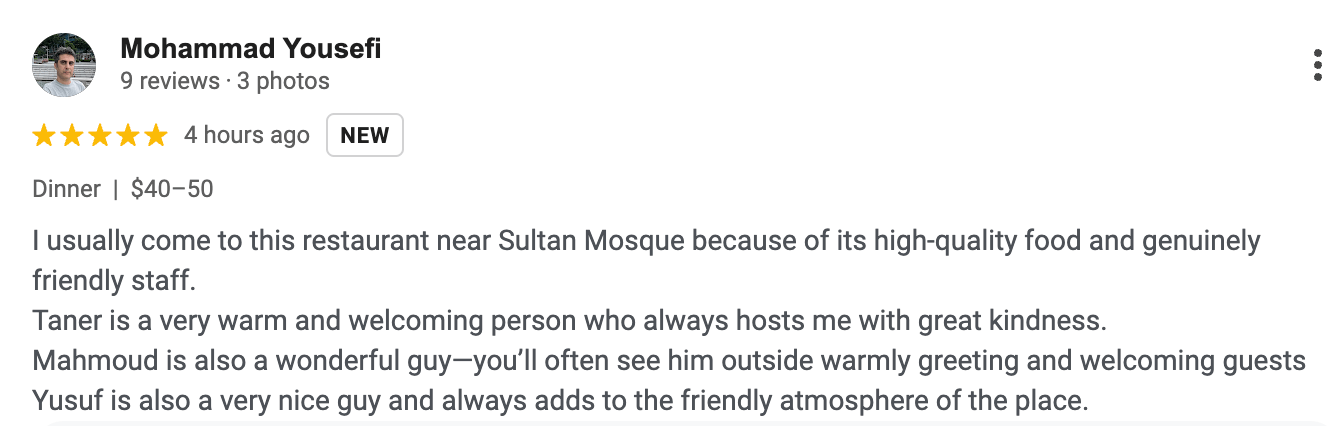Click the Dinner meal type label
This screenshot has width=1338, height=426.
[x=67, y=189]
